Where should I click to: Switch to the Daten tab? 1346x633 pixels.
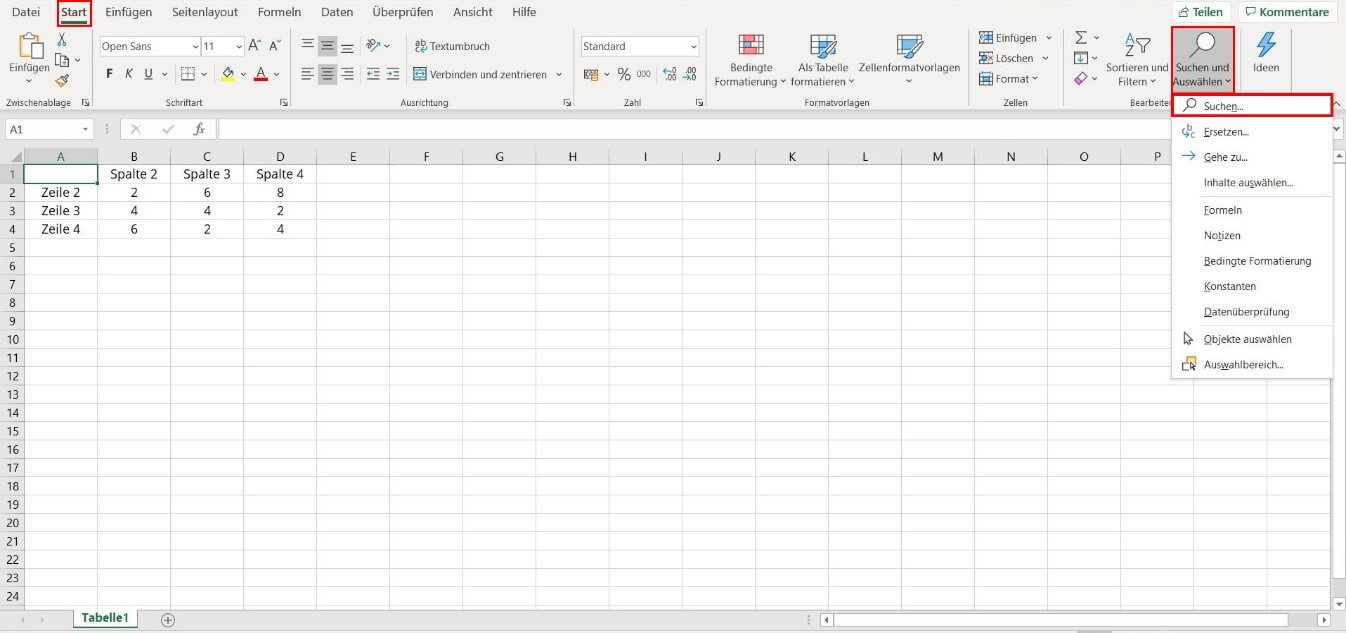[x=337, y=12]
